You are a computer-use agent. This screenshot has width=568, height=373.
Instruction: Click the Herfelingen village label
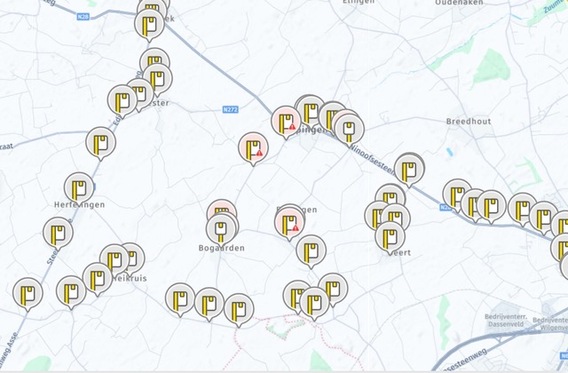click(x=79, y=205)
